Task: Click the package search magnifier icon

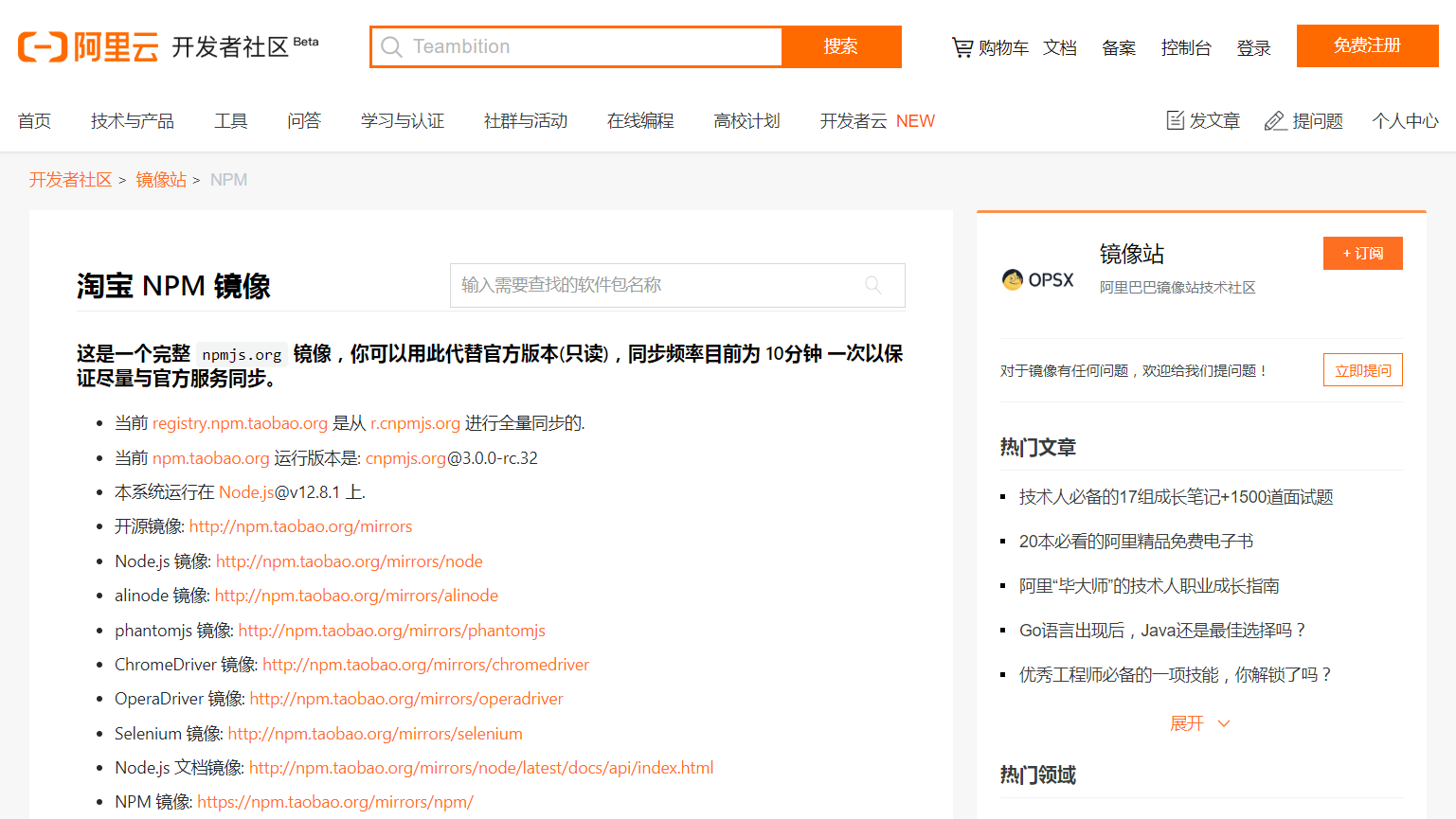Action: [872, 285]
